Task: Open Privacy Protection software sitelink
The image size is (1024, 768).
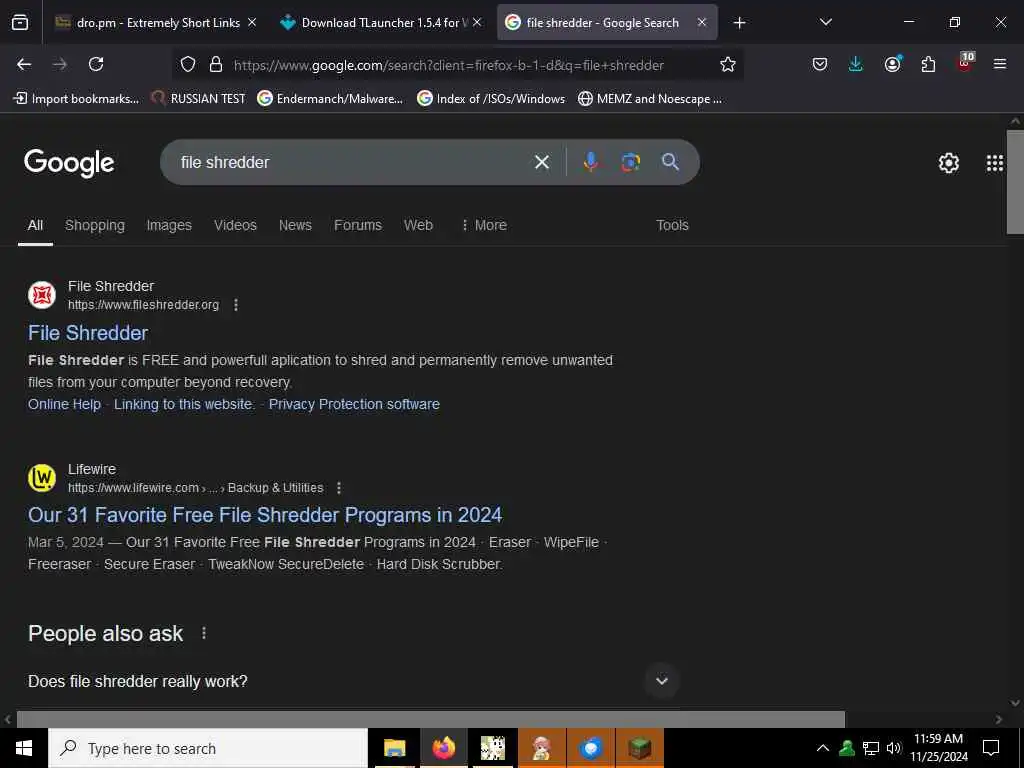Action: [x=354, y=404]
